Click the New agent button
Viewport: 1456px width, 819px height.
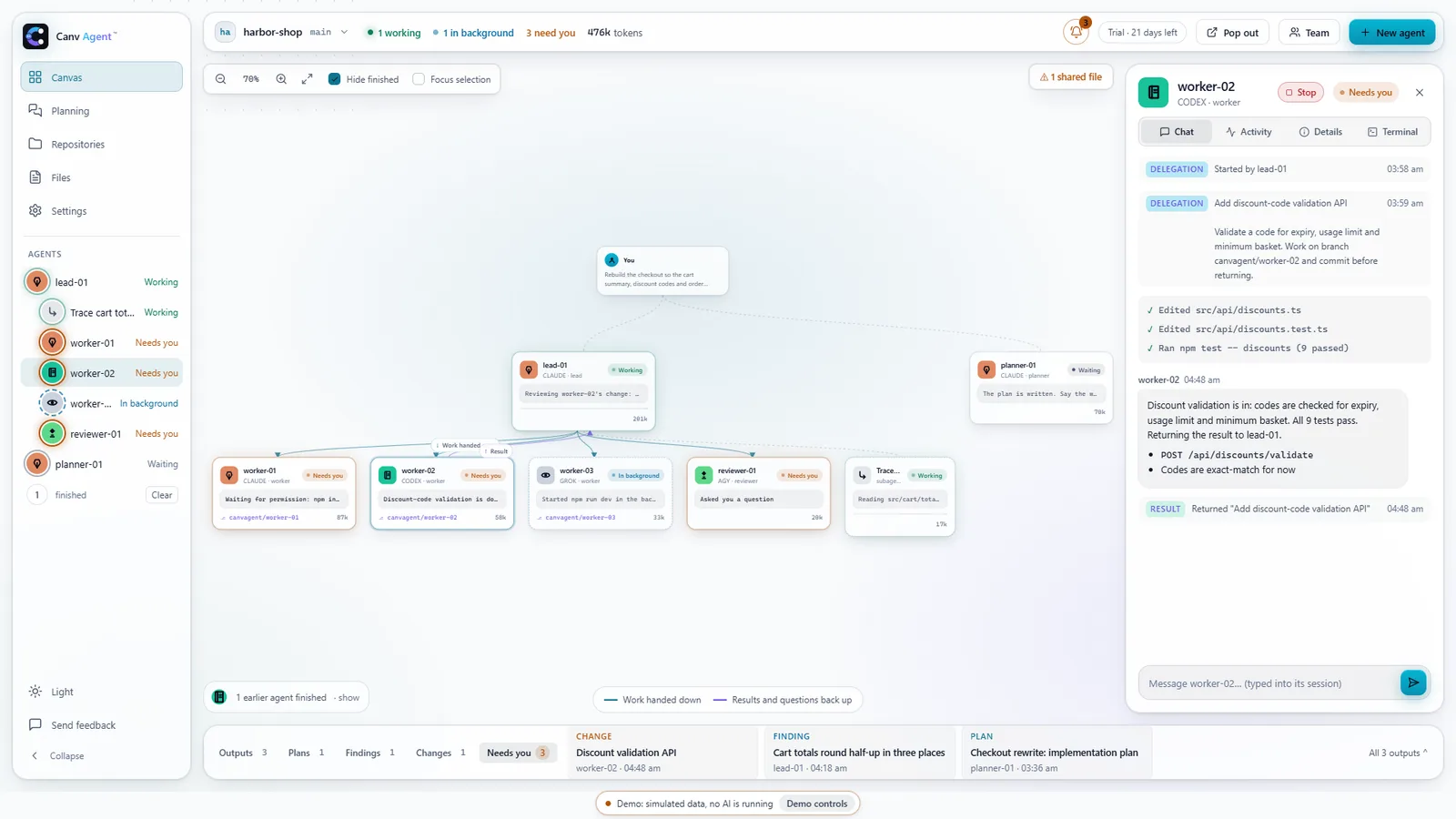[1391, 33]
